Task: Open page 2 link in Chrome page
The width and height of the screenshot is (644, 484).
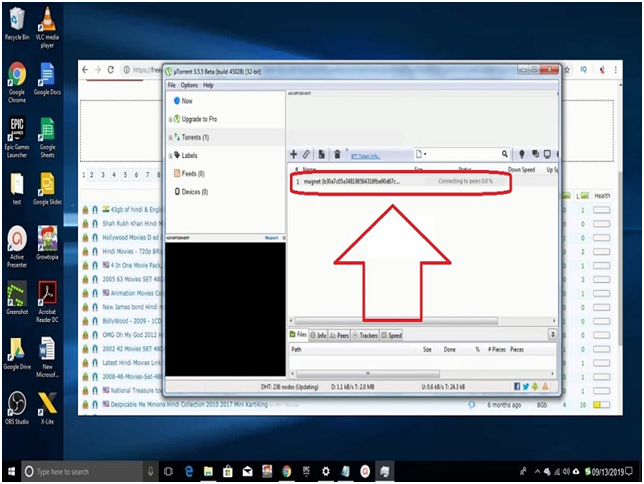Action: click(92, 175)
